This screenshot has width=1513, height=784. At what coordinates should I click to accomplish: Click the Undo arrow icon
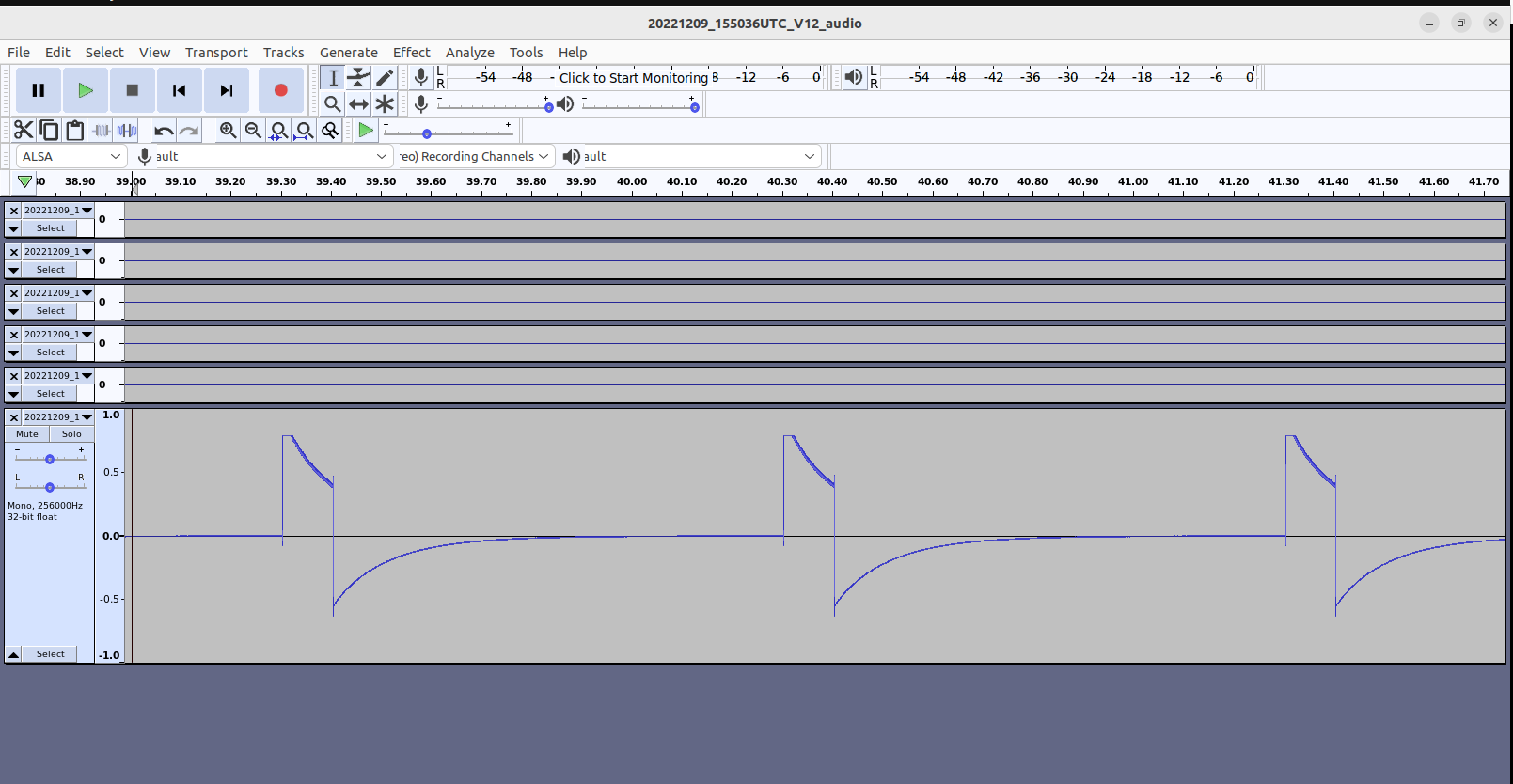[164, 131]
